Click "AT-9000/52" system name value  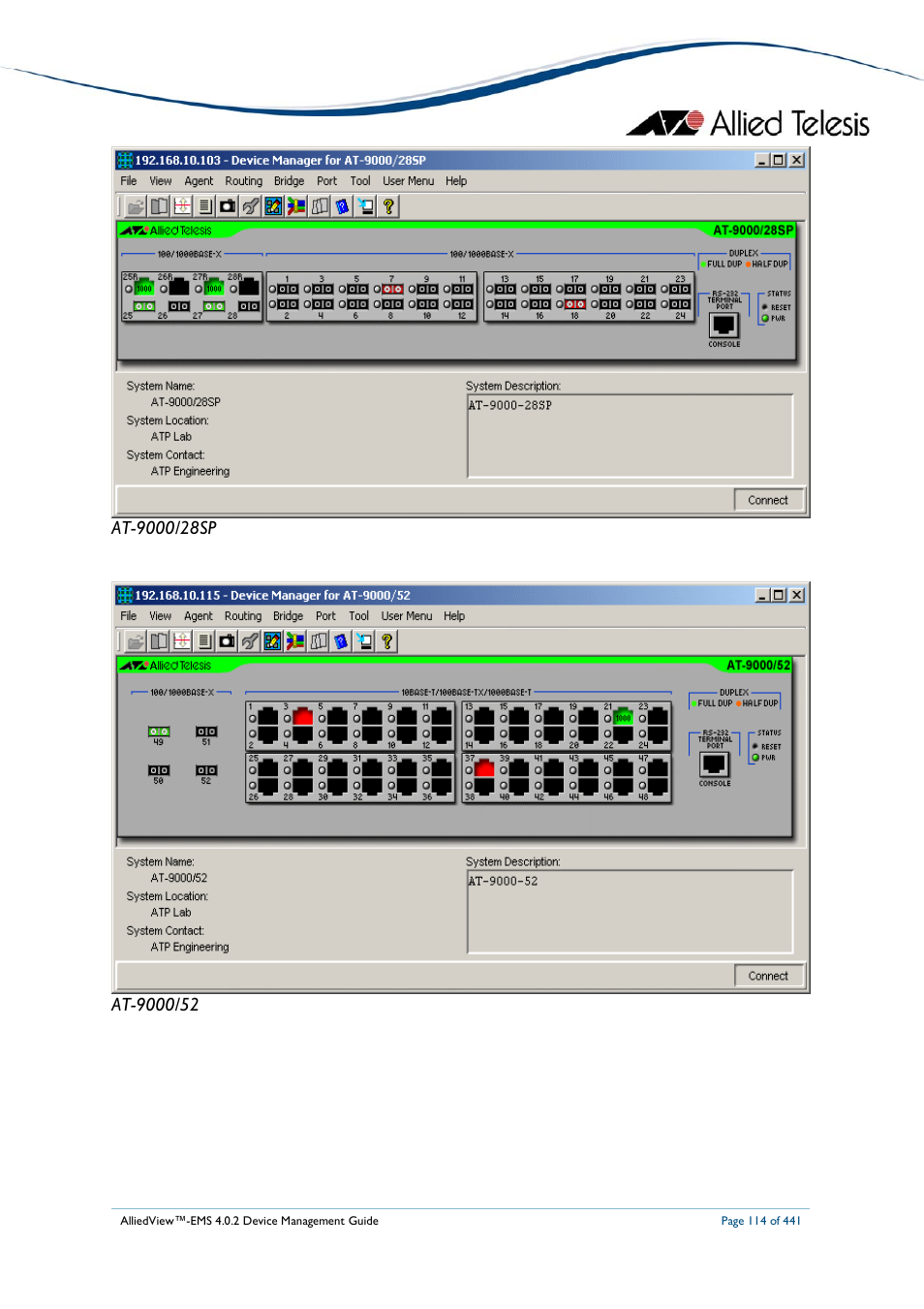click(179, 878)
